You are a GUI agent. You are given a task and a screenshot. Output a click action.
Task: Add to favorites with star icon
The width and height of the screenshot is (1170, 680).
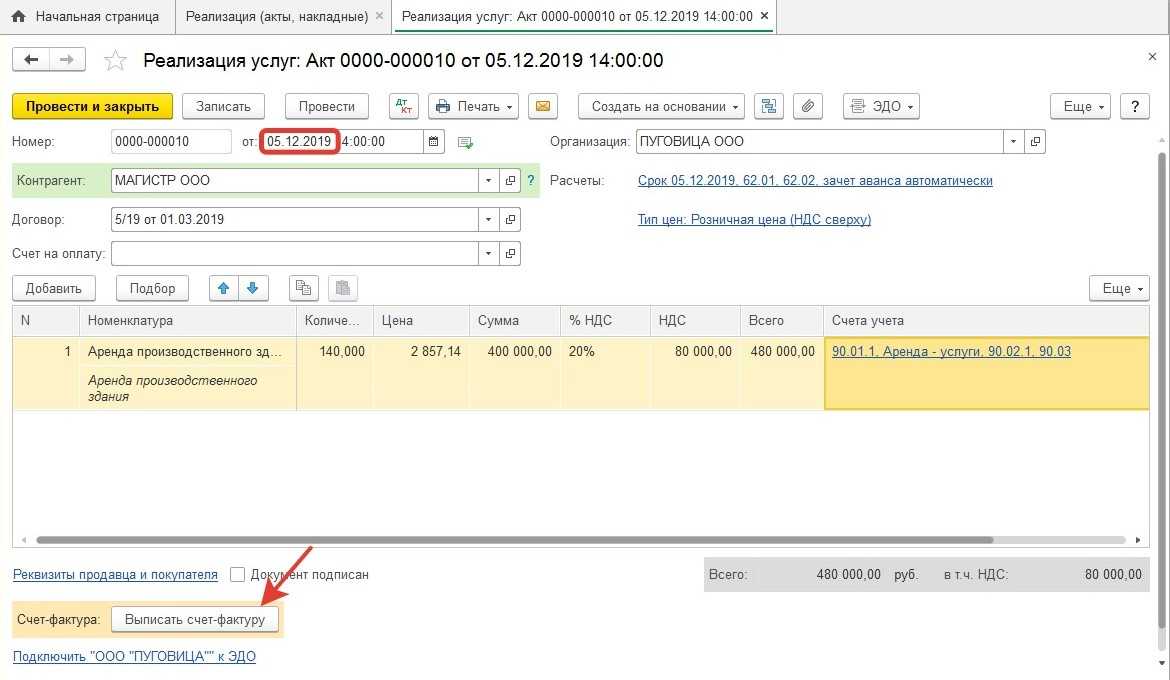[116, 61]
